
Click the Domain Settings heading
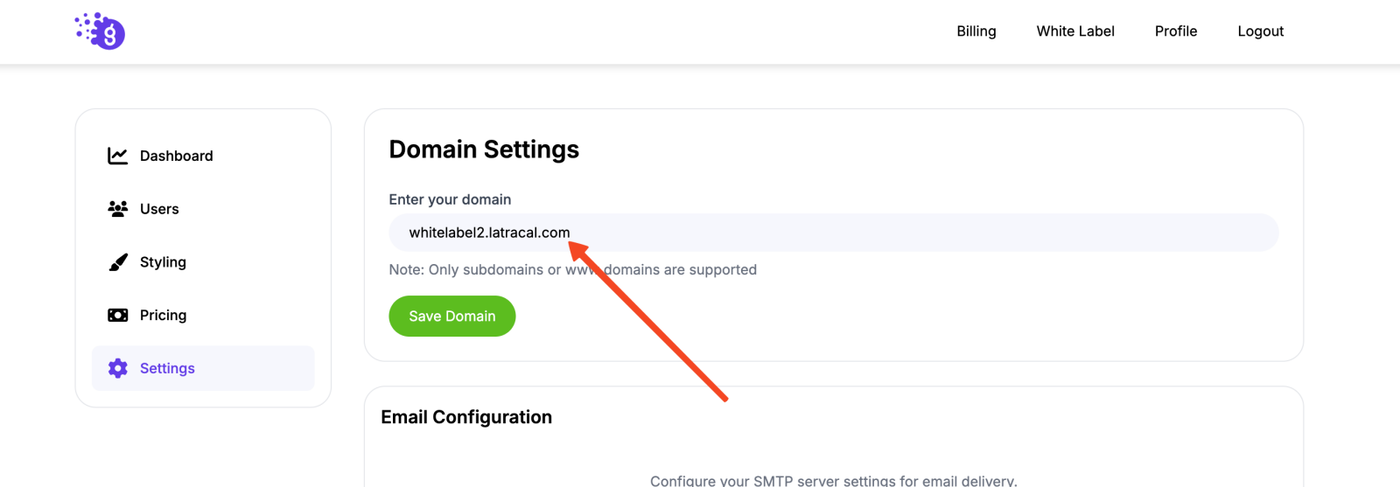pyautogui.click(x=484, y=150)
